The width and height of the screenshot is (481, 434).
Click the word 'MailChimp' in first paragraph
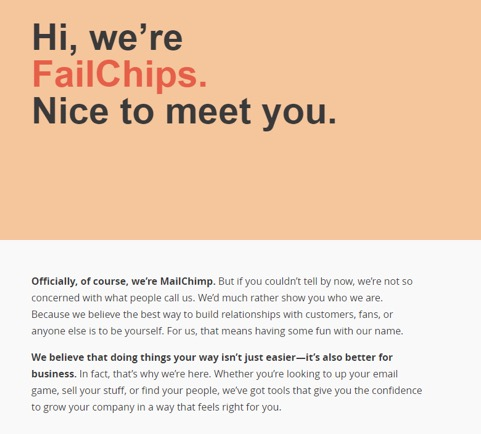[x=188, y=282]
